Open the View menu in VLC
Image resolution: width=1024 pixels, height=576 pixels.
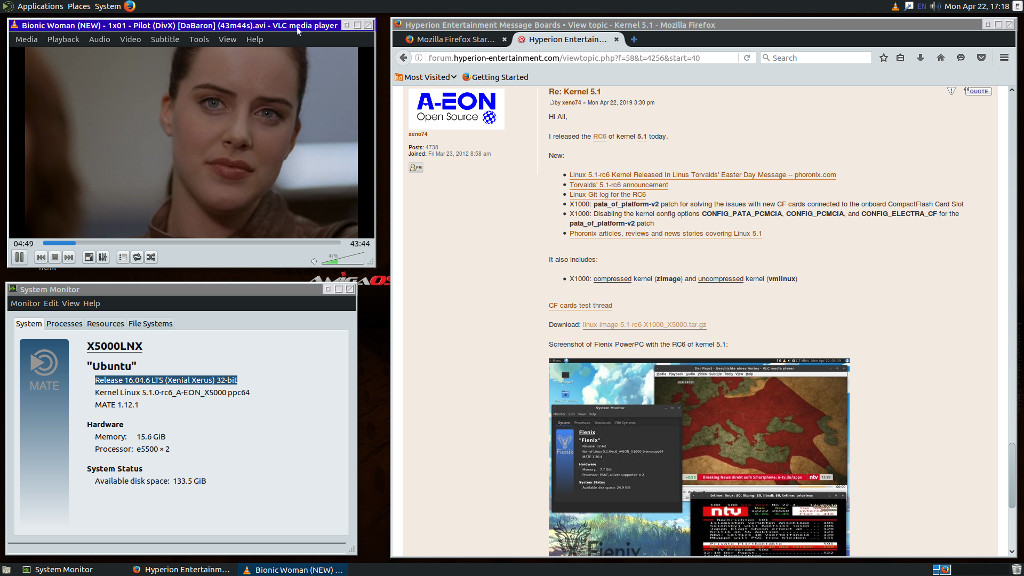[x=227, y=39]
